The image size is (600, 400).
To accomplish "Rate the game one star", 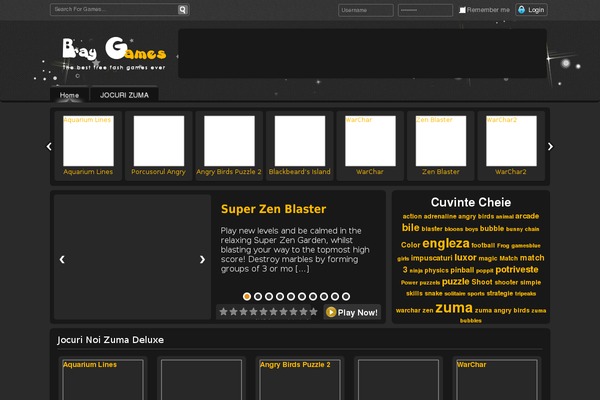I will click(223, 312).
